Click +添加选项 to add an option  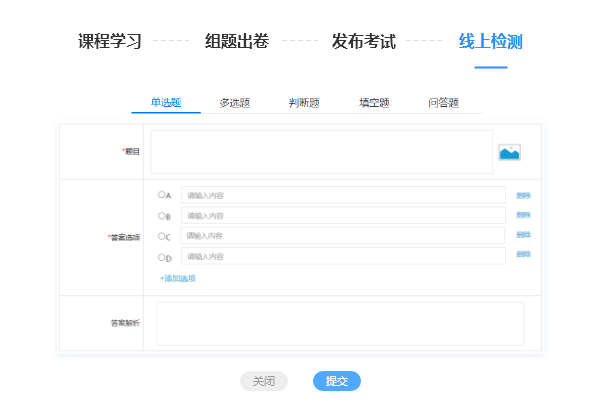click(x=178, y=278)
